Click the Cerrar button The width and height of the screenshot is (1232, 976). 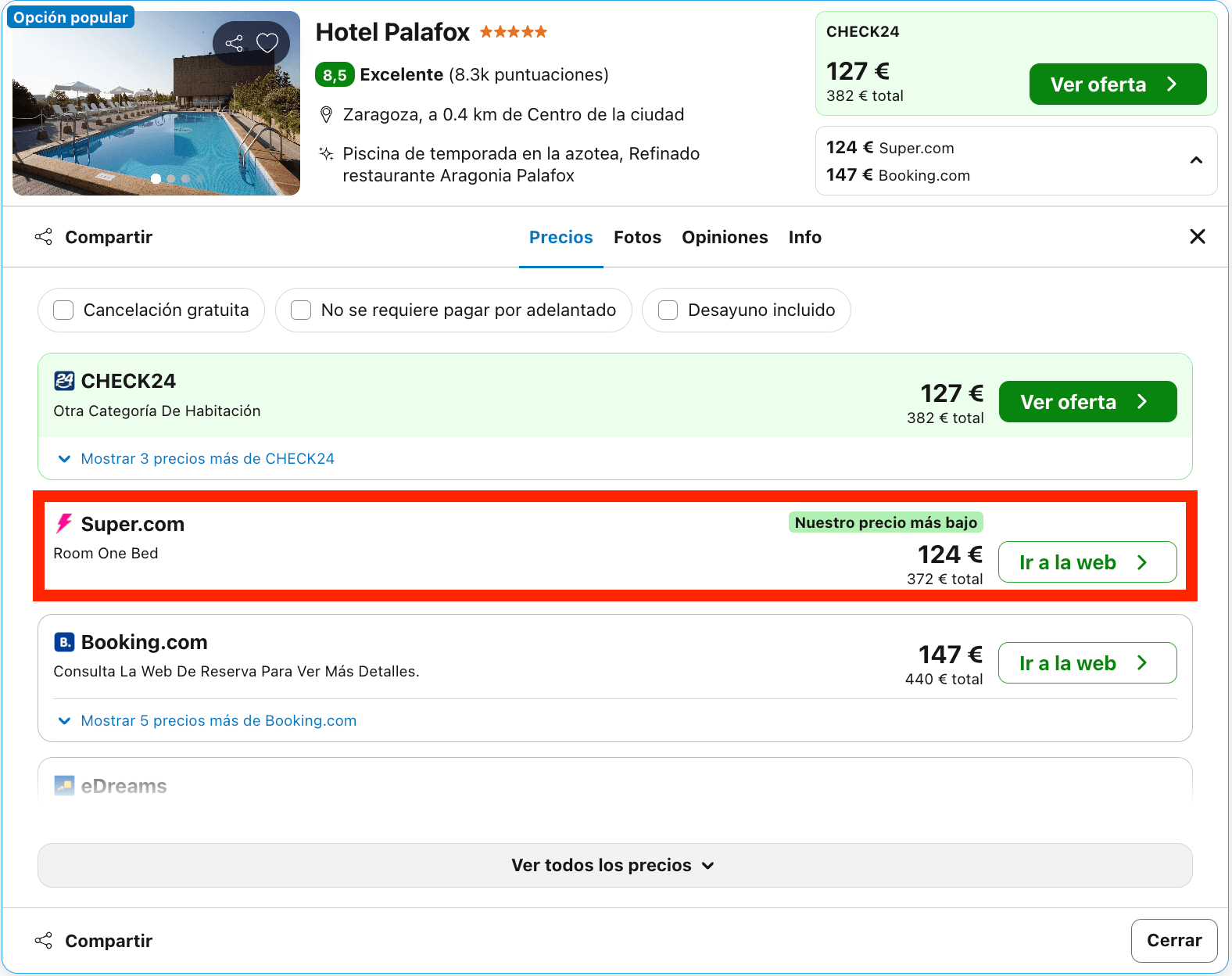click(1174, 941)
